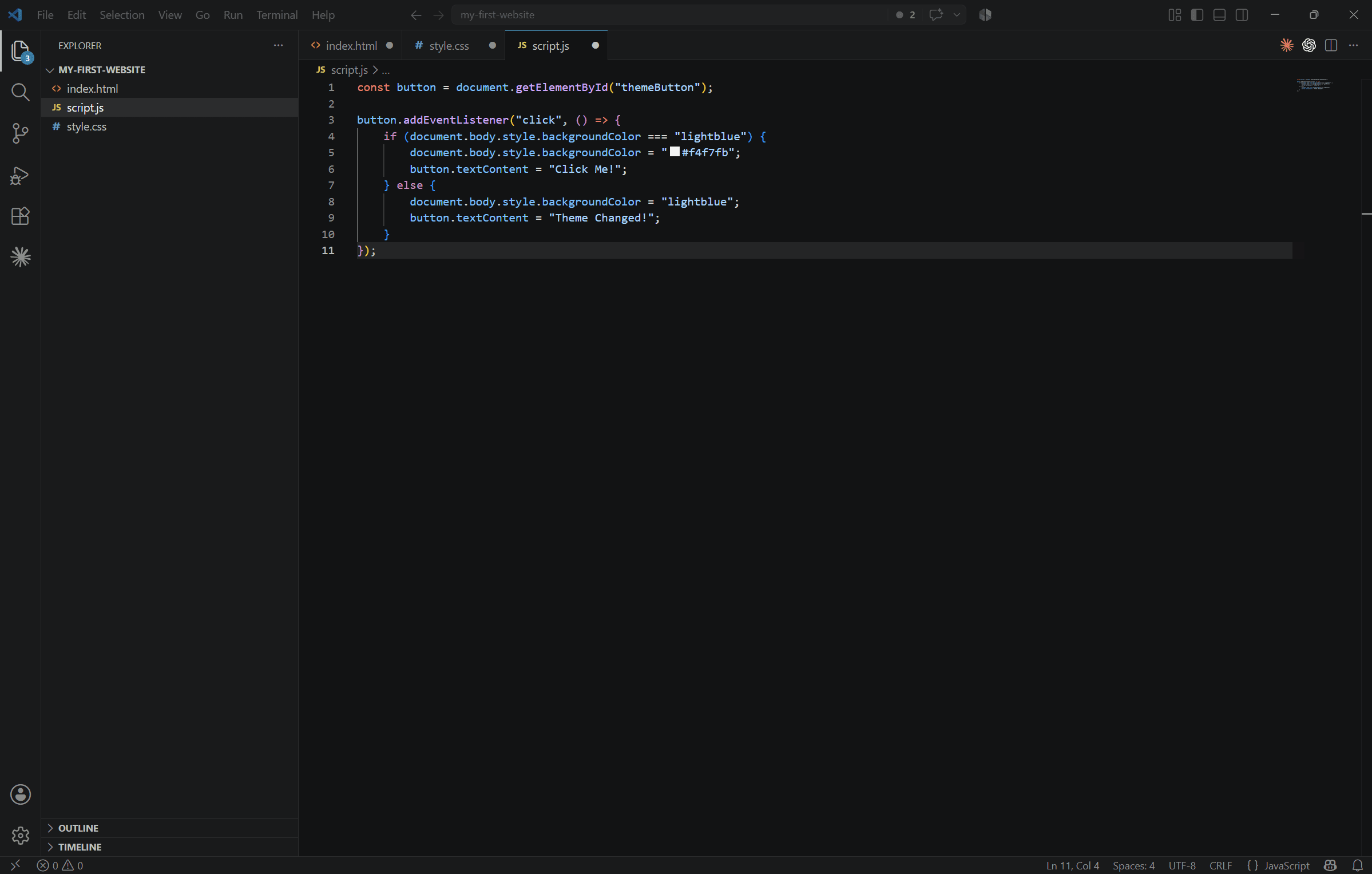Open Copilot status icon in status bar
The image size is (1372, 874).
pos(1330,865)
